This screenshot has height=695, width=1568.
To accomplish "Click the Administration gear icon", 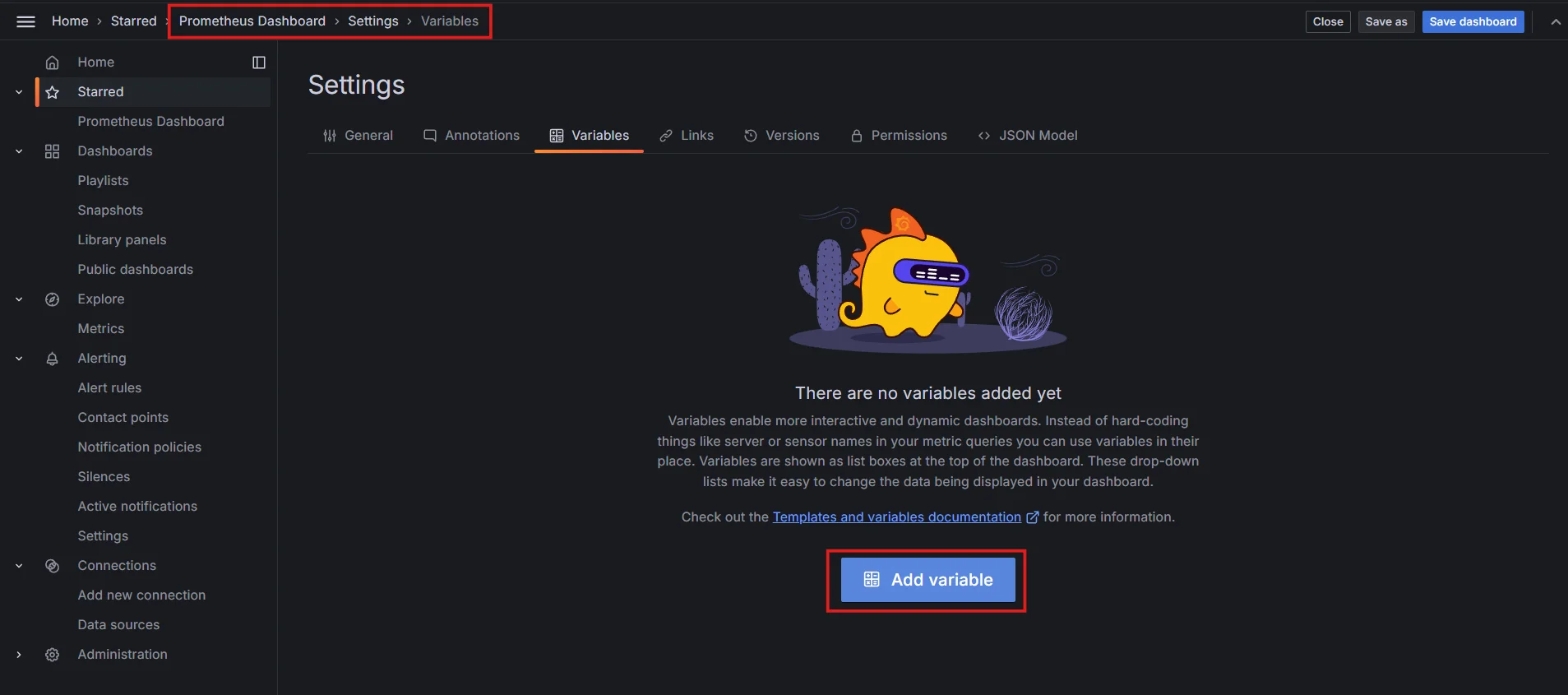I will pyautogui.click(x=52, y=655).
